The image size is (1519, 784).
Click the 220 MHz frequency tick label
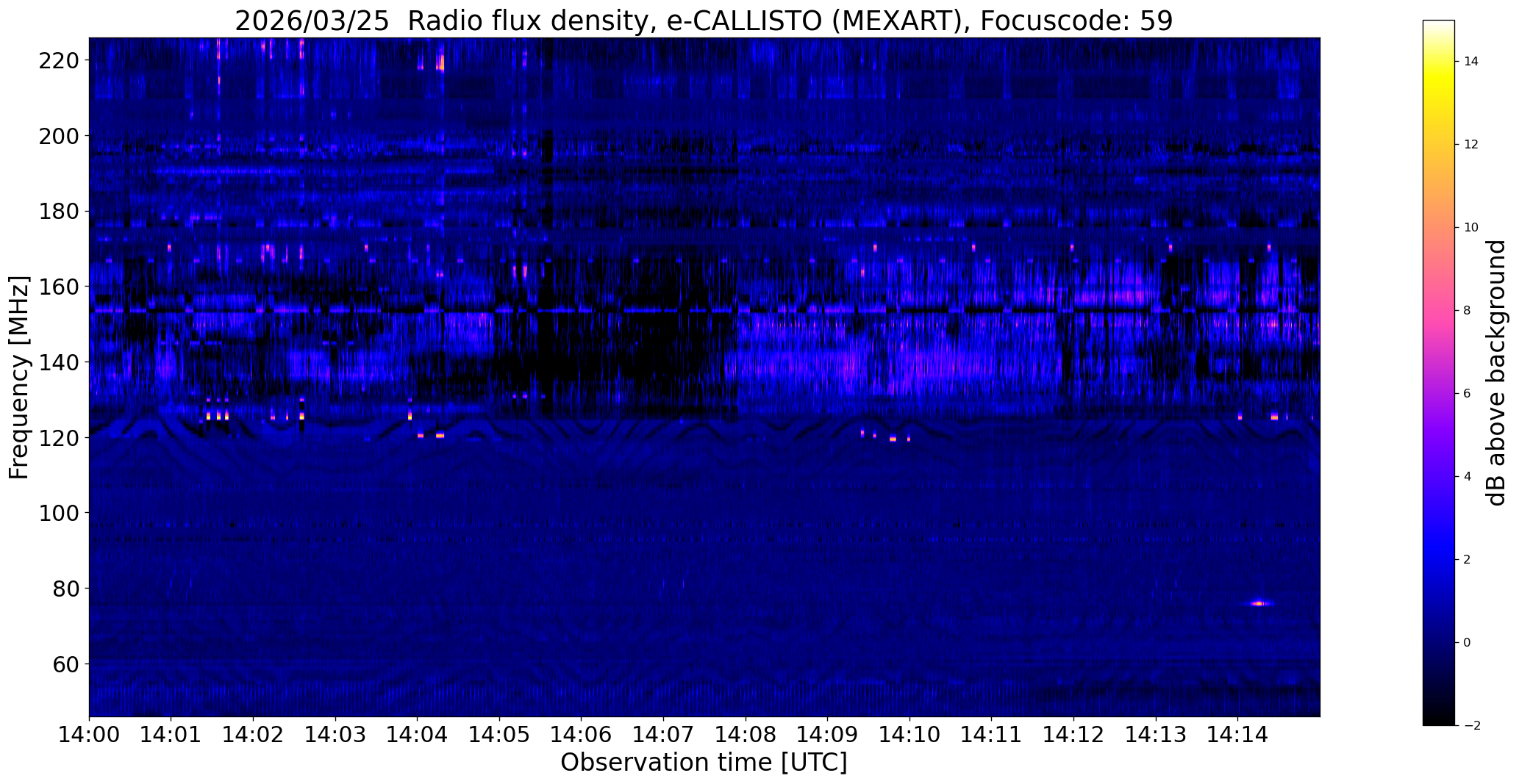[59, 60]
